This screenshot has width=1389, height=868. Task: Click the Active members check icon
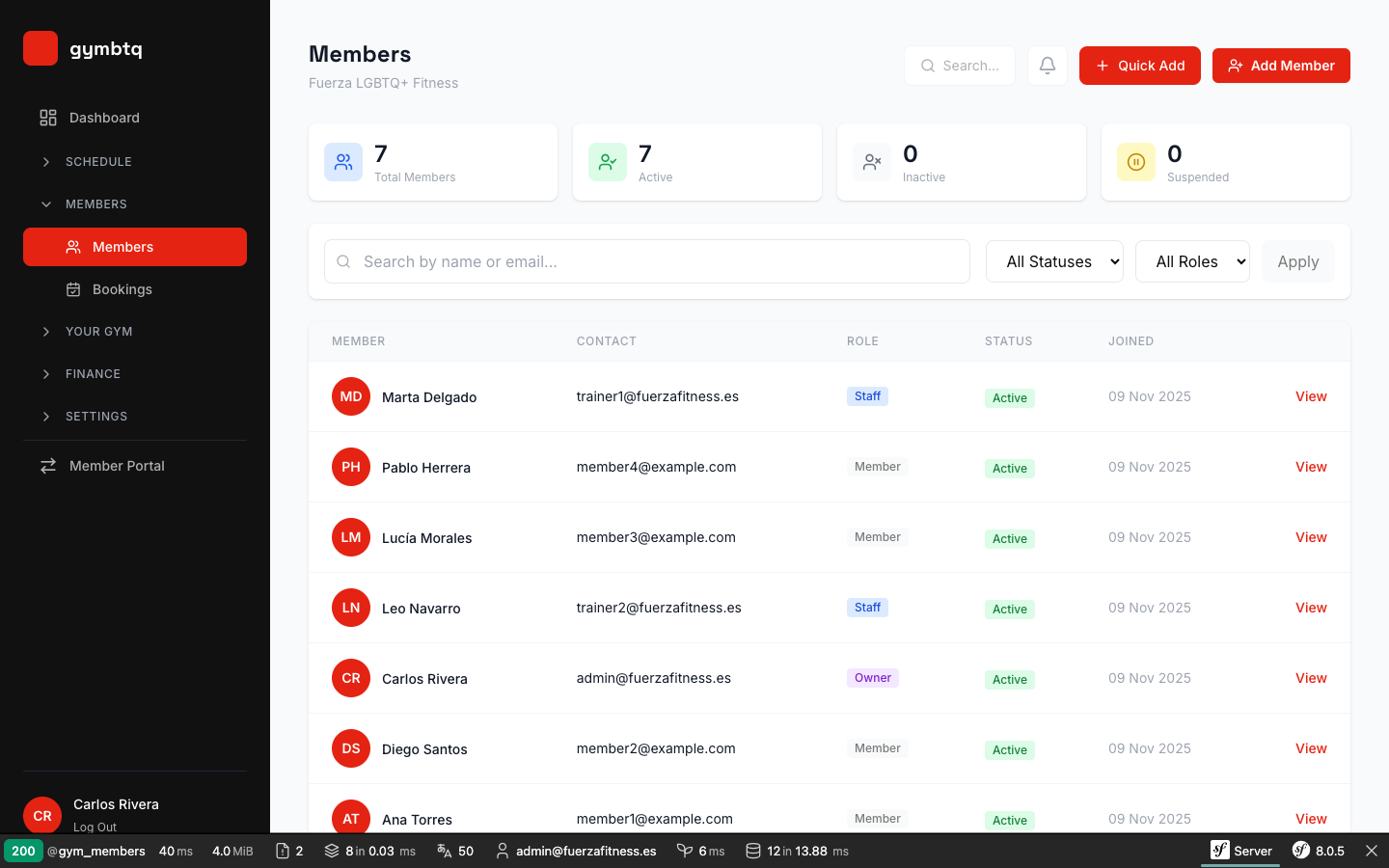[608, 162]
